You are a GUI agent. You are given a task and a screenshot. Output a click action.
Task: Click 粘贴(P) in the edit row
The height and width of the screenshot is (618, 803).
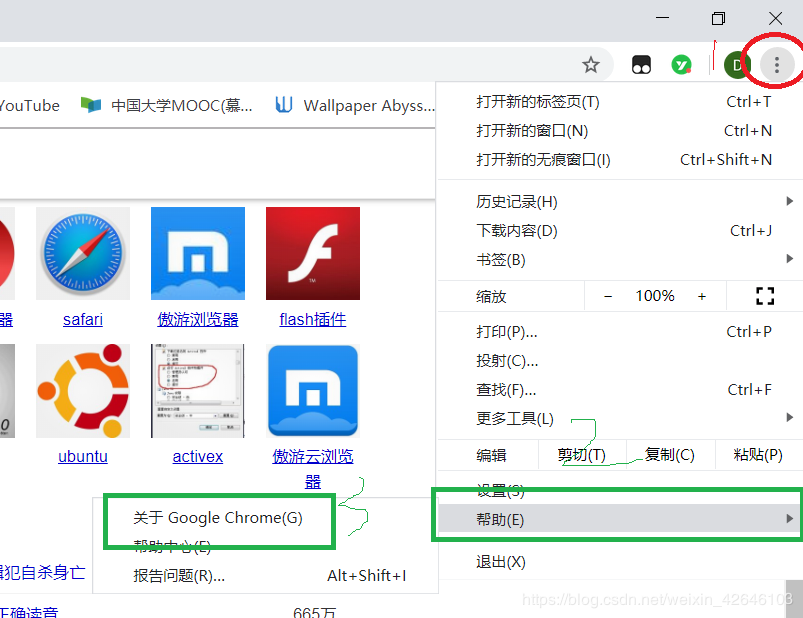(x=758, y=455)
